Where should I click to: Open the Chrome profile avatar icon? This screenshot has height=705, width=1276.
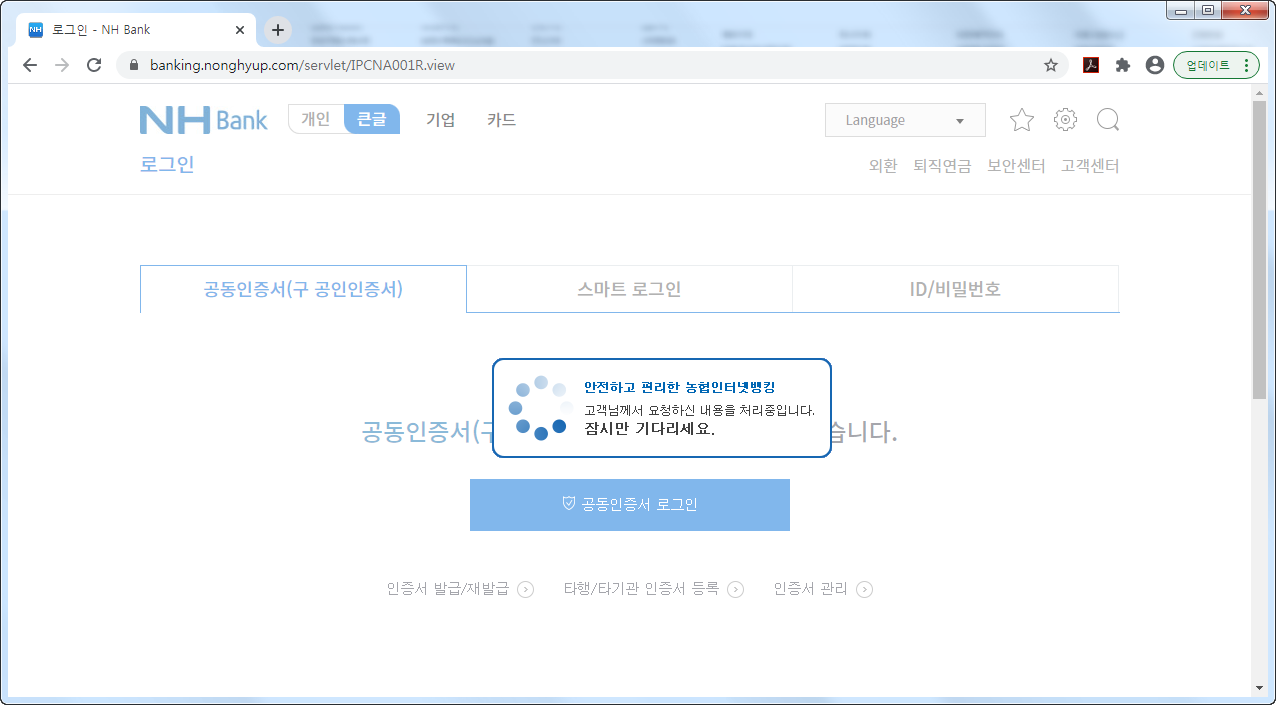coord(1155,65)
